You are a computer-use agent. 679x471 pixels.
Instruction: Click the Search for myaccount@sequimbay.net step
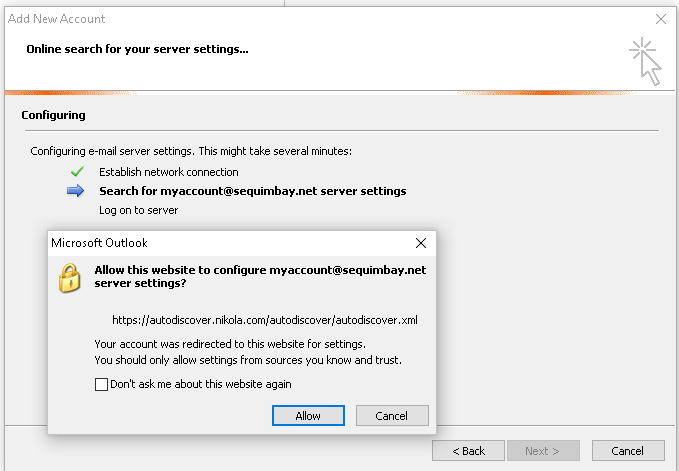[x=252, y=191]
